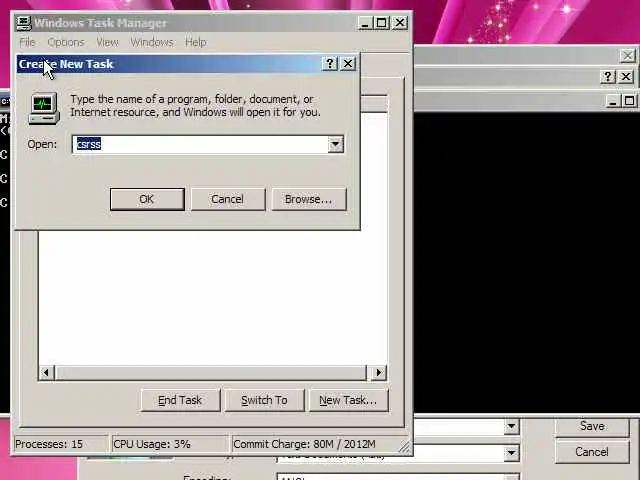Viewport: 640px width, 480px height.
Task: Click End Task in Task Manager
Action: click(x=180, y=400)
